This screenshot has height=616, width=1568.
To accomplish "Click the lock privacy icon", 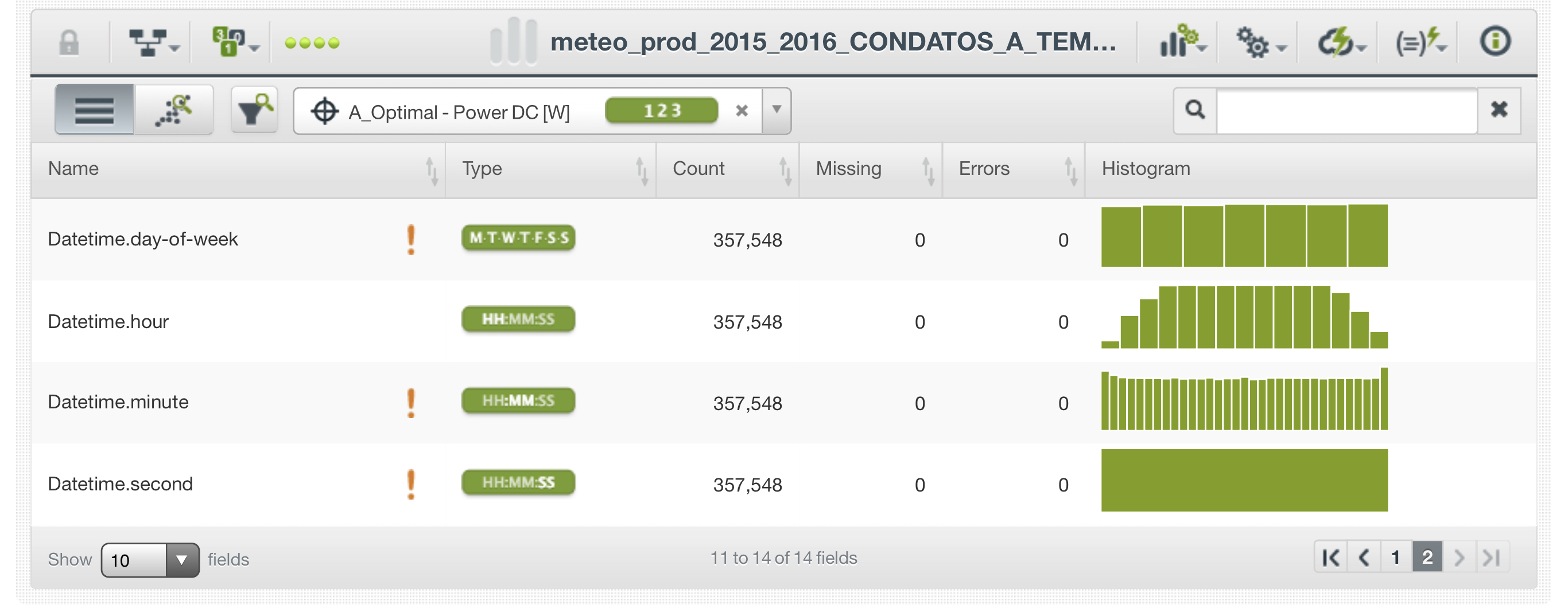I will click(69, 42).
